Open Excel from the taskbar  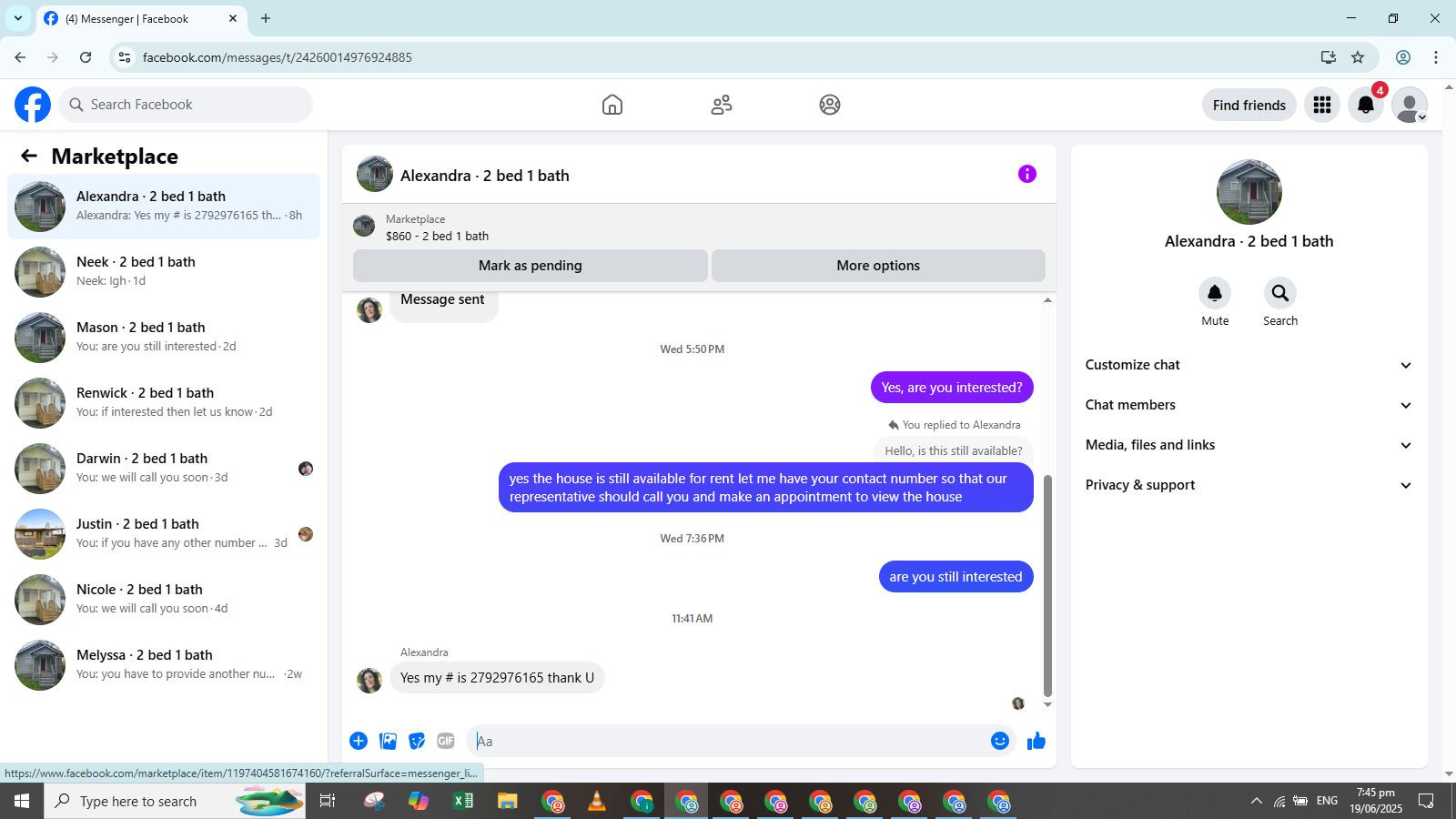[463, 801]
